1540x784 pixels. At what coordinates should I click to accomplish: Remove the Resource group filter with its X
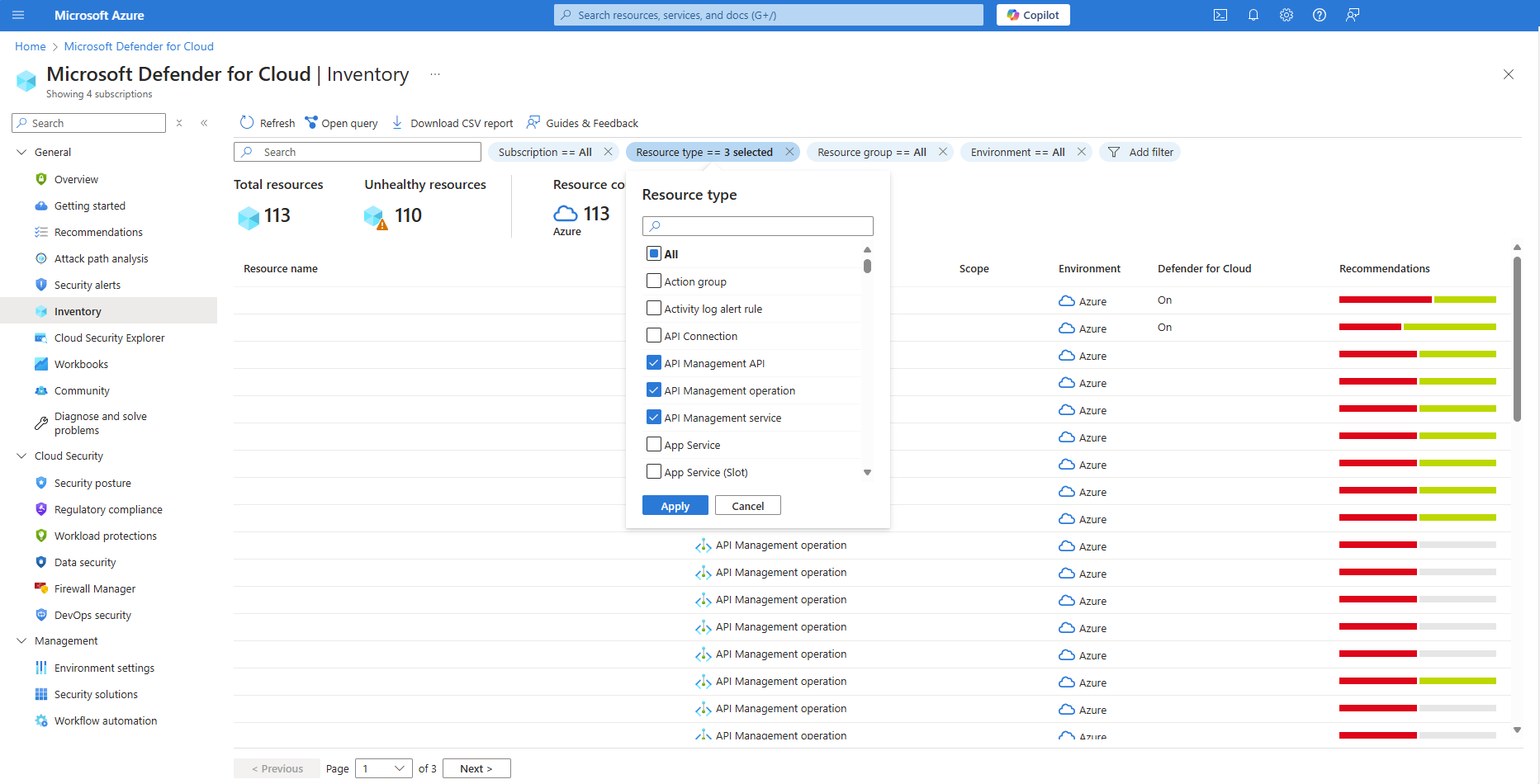click(x=943, y=152)
